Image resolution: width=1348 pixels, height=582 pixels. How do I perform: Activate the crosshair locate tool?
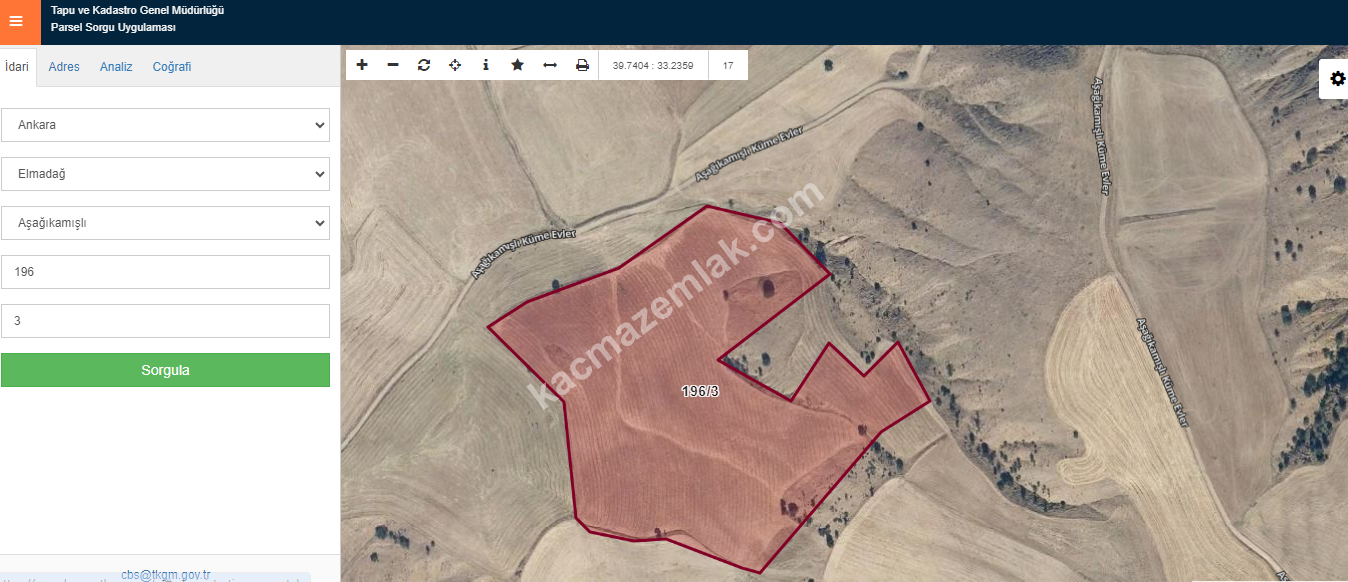(x=455, y=65)
